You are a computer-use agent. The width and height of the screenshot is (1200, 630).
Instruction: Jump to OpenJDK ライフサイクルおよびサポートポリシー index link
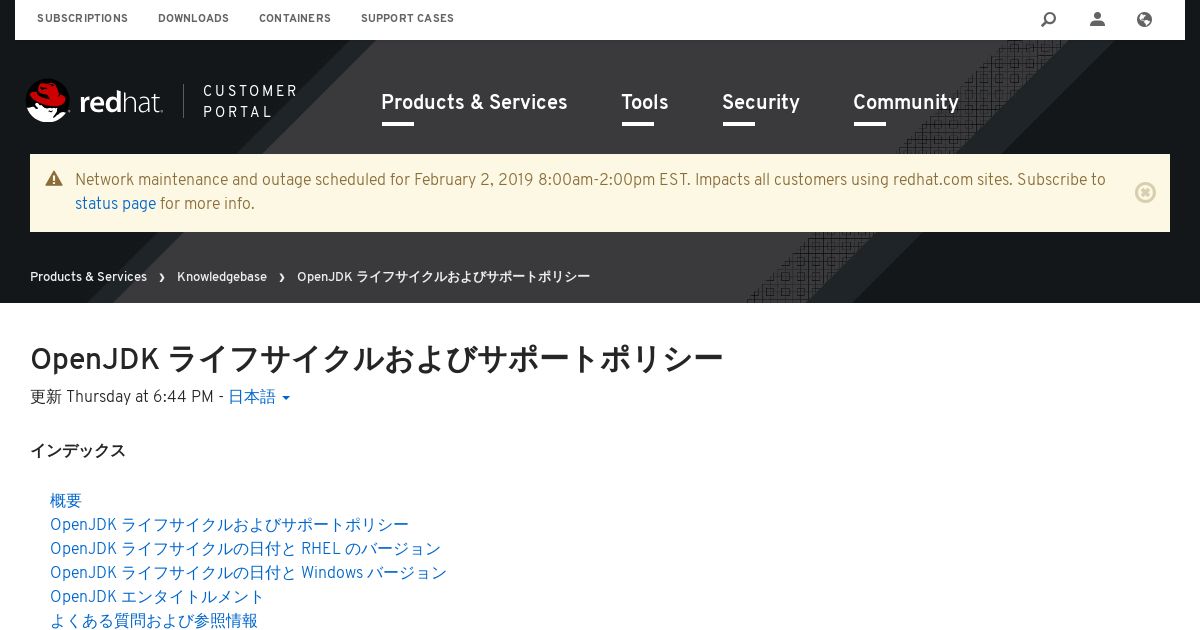[x=229, y=525]
